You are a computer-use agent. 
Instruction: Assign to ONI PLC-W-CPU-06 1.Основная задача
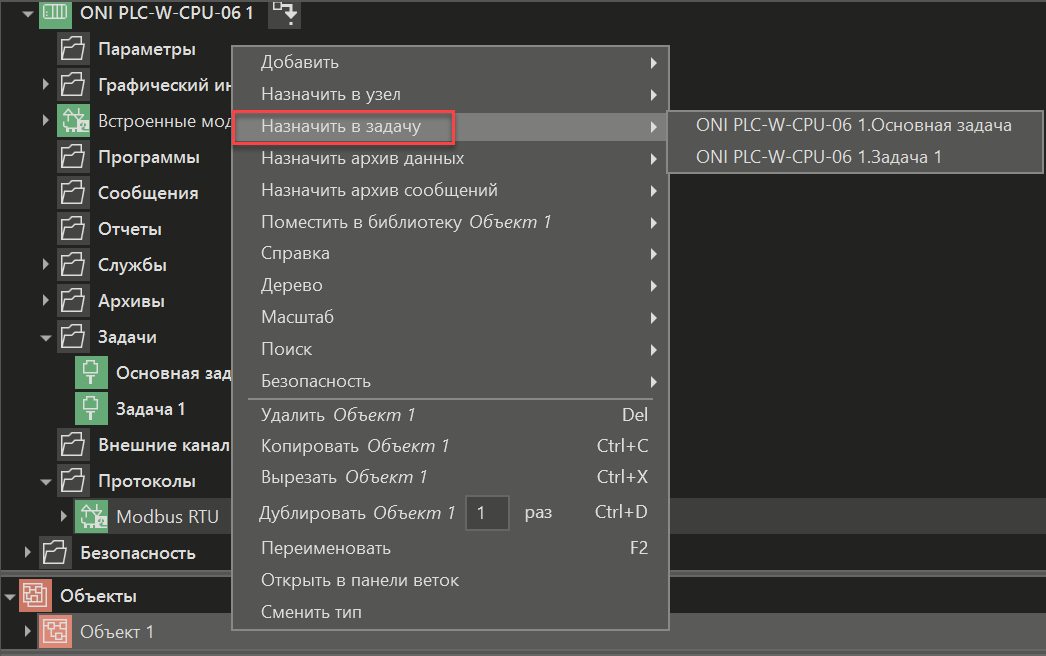[x=855, y=126]
